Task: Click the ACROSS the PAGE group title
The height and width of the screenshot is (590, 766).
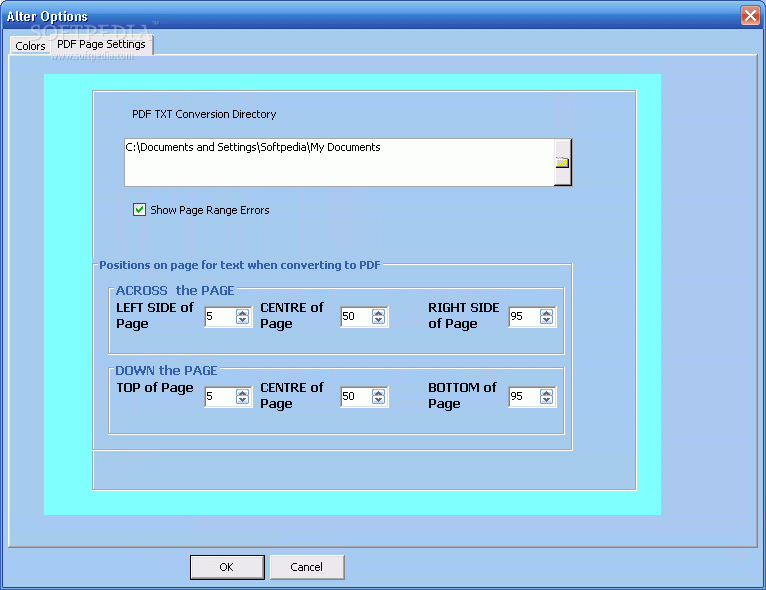Action: point(175,291)
